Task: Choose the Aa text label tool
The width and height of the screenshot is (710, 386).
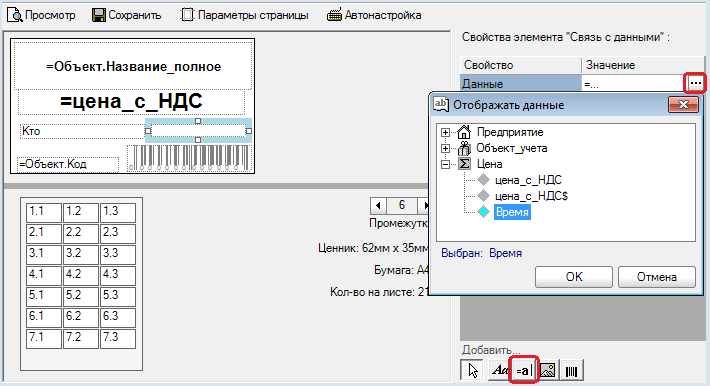Action: click(x=499, y=370)
